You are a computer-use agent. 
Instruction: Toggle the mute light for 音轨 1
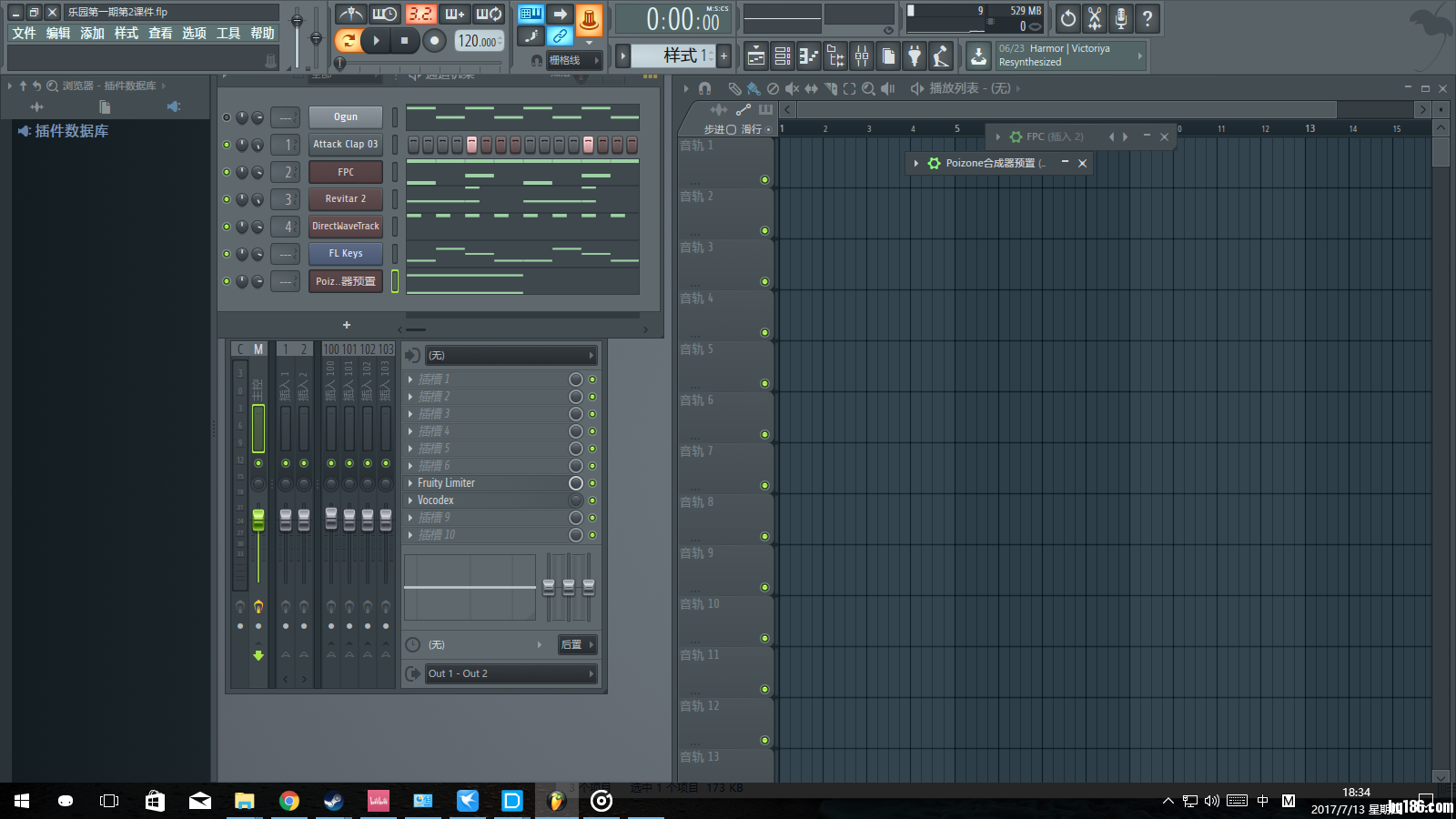tap(764, 180)
